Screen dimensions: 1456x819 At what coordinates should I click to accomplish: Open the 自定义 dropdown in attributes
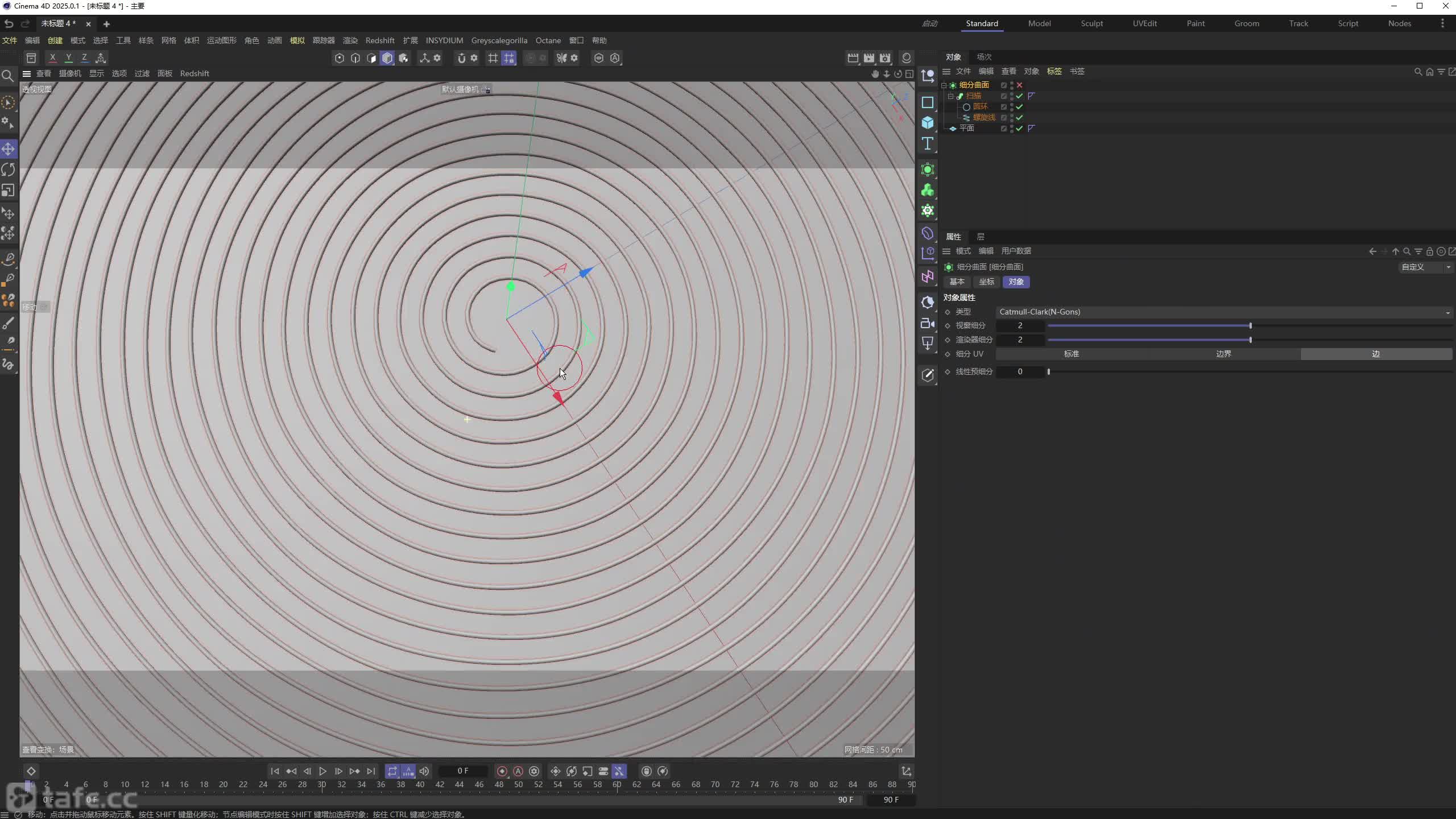pyautogui.click(x=1425, y=267)
